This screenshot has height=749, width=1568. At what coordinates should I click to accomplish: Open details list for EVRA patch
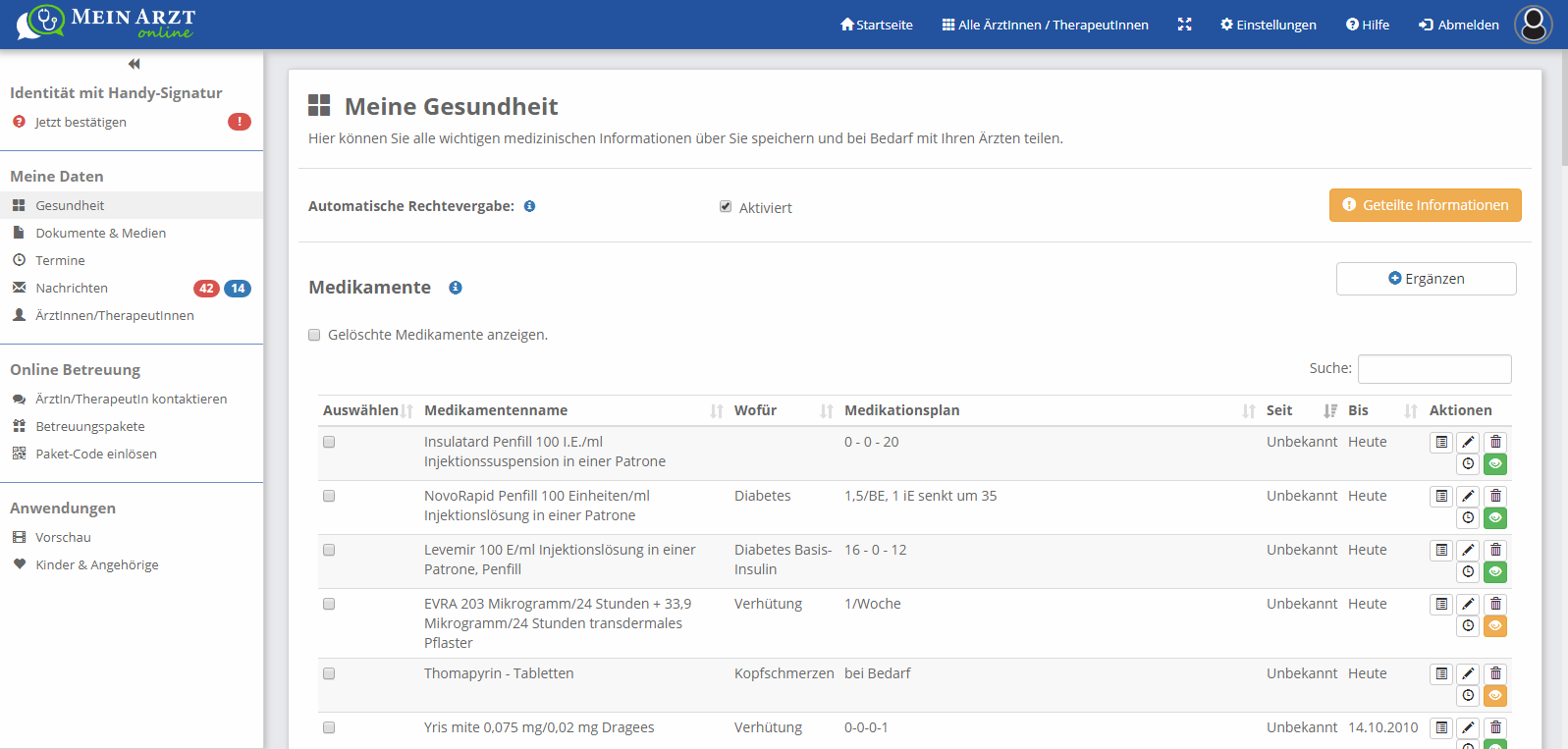(1441, 604)
